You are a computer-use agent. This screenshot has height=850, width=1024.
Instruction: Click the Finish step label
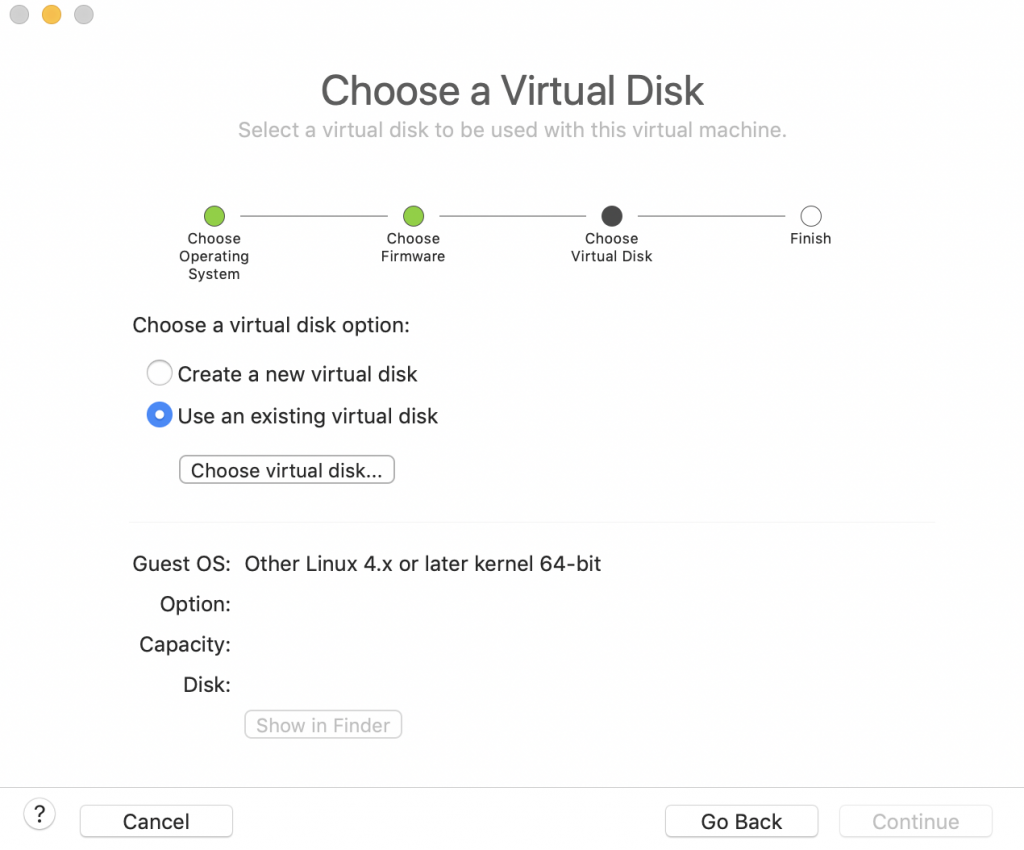pos(810,238)
